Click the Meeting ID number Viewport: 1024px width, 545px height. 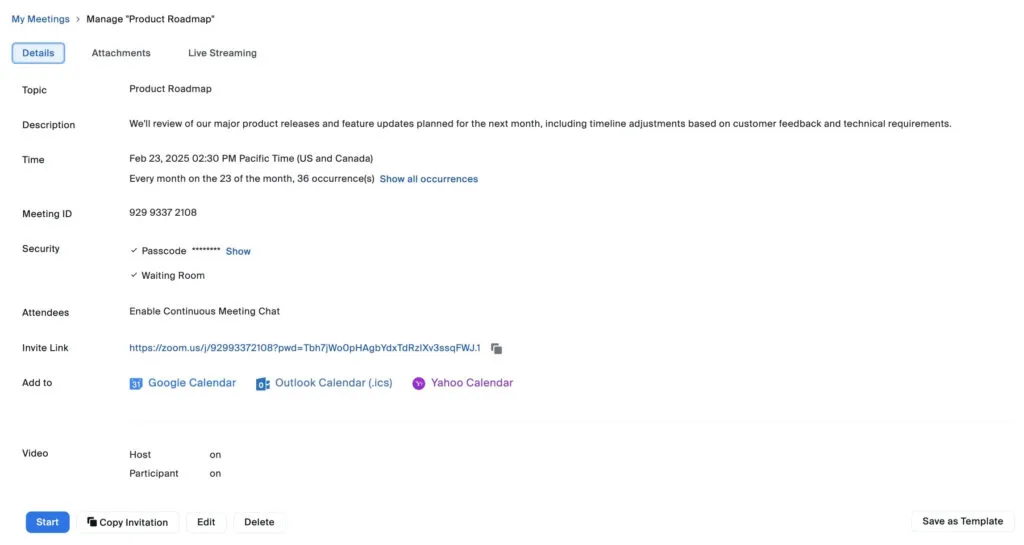point(163,213)
